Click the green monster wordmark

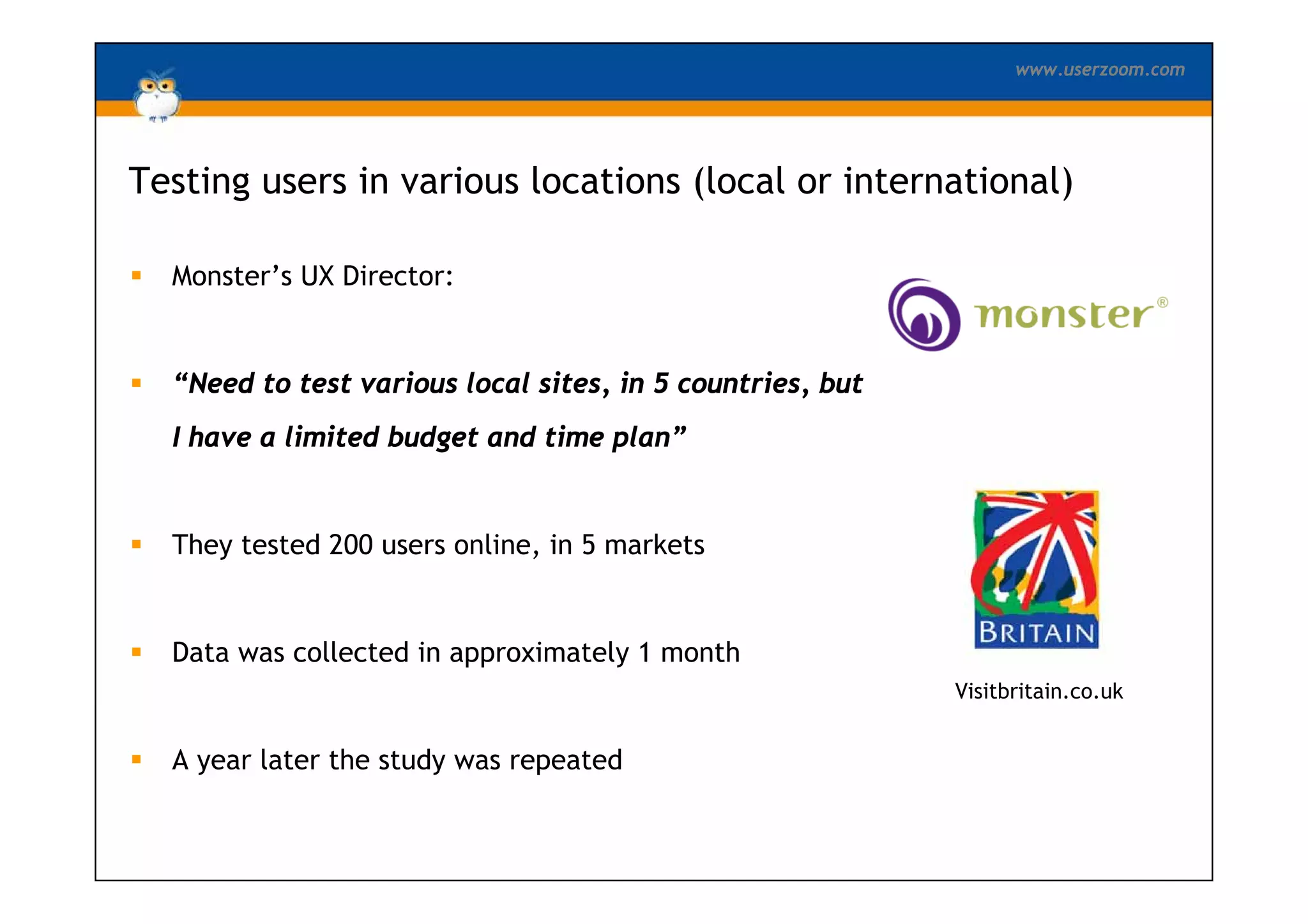1063,315
